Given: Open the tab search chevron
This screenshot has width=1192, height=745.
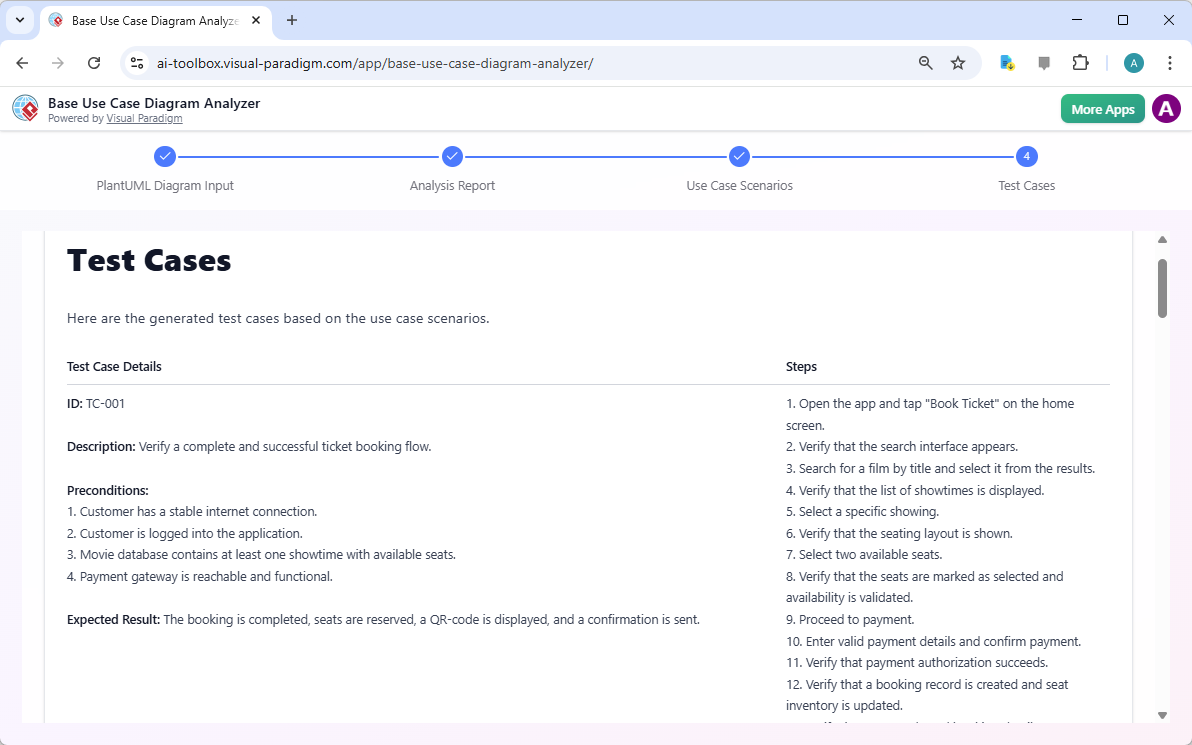Looking at the screenshot, I should [x=19, y=20].
